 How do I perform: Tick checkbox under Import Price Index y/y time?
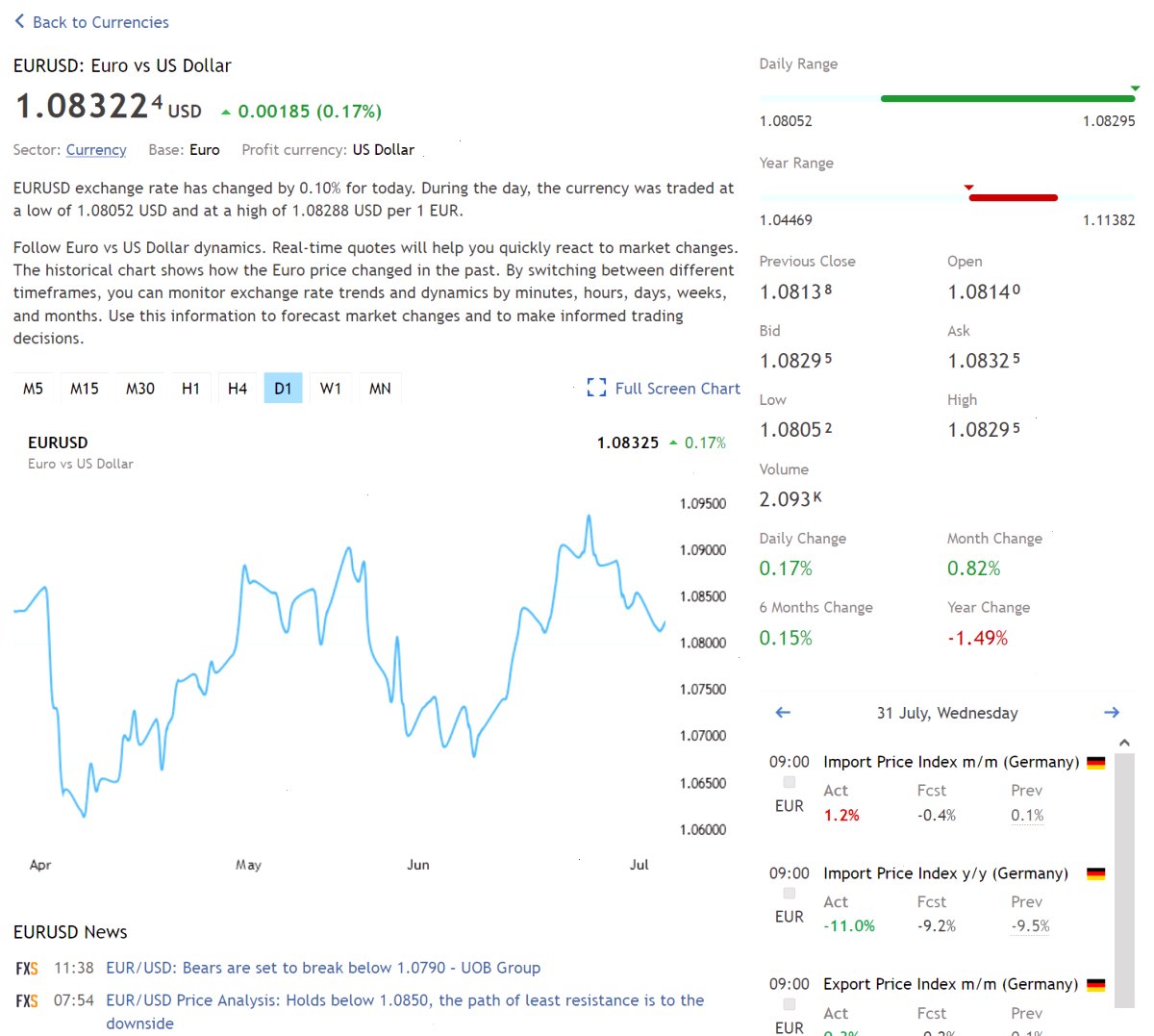click(790, 894)
